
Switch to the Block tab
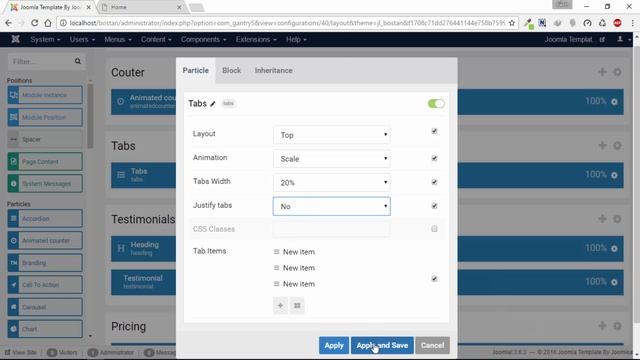point(231,71)
